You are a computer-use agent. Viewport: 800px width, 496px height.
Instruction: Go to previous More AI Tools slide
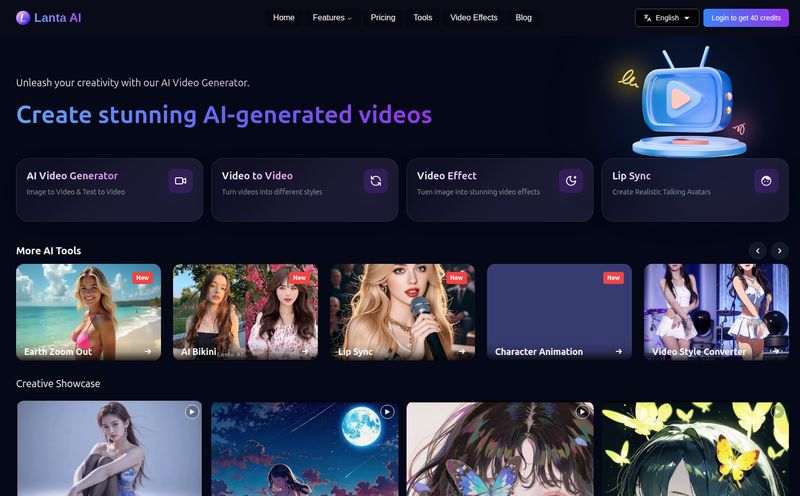tap(758, 251)
